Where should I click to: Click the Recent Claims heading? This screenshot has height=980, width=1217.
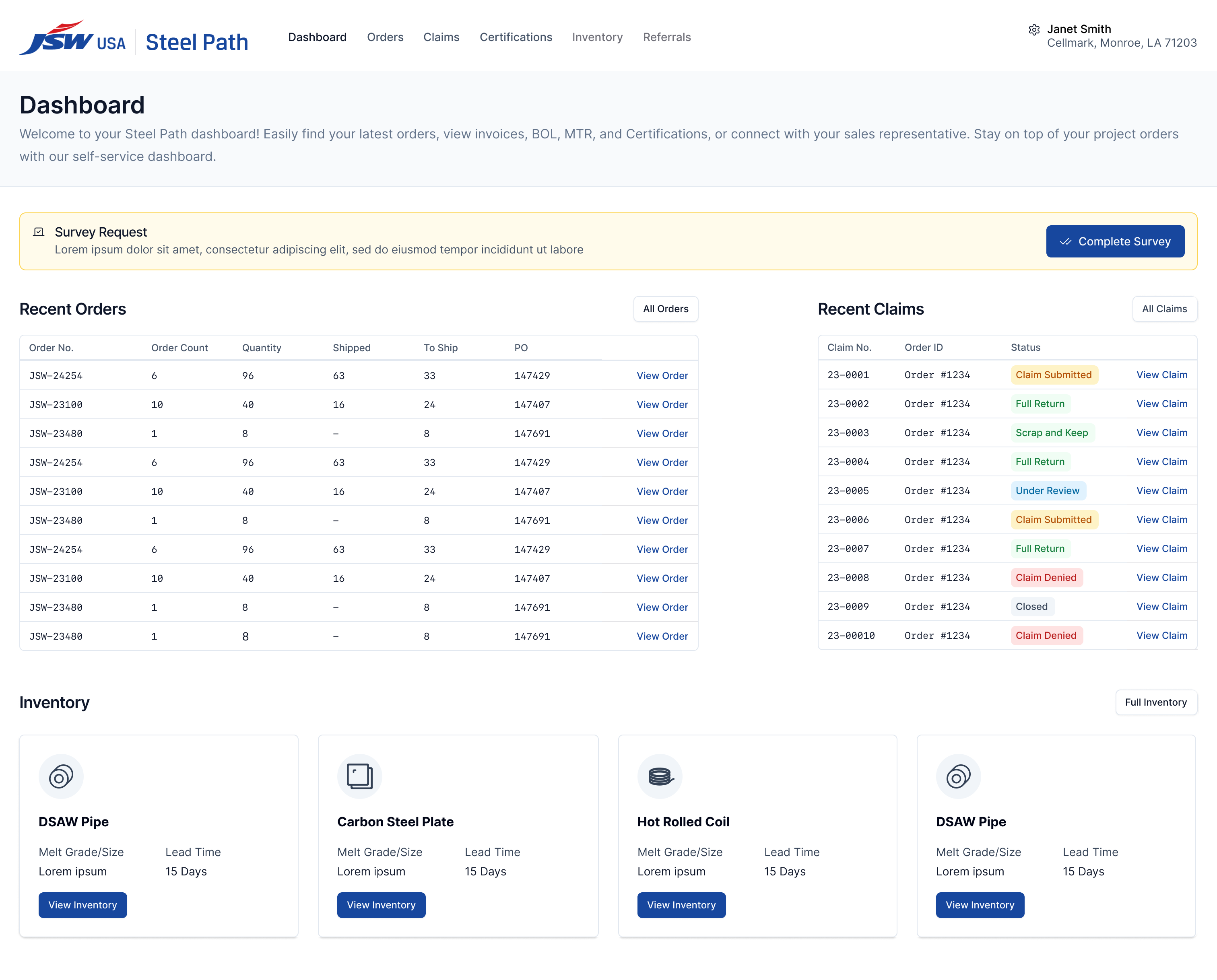pos(871,309)
